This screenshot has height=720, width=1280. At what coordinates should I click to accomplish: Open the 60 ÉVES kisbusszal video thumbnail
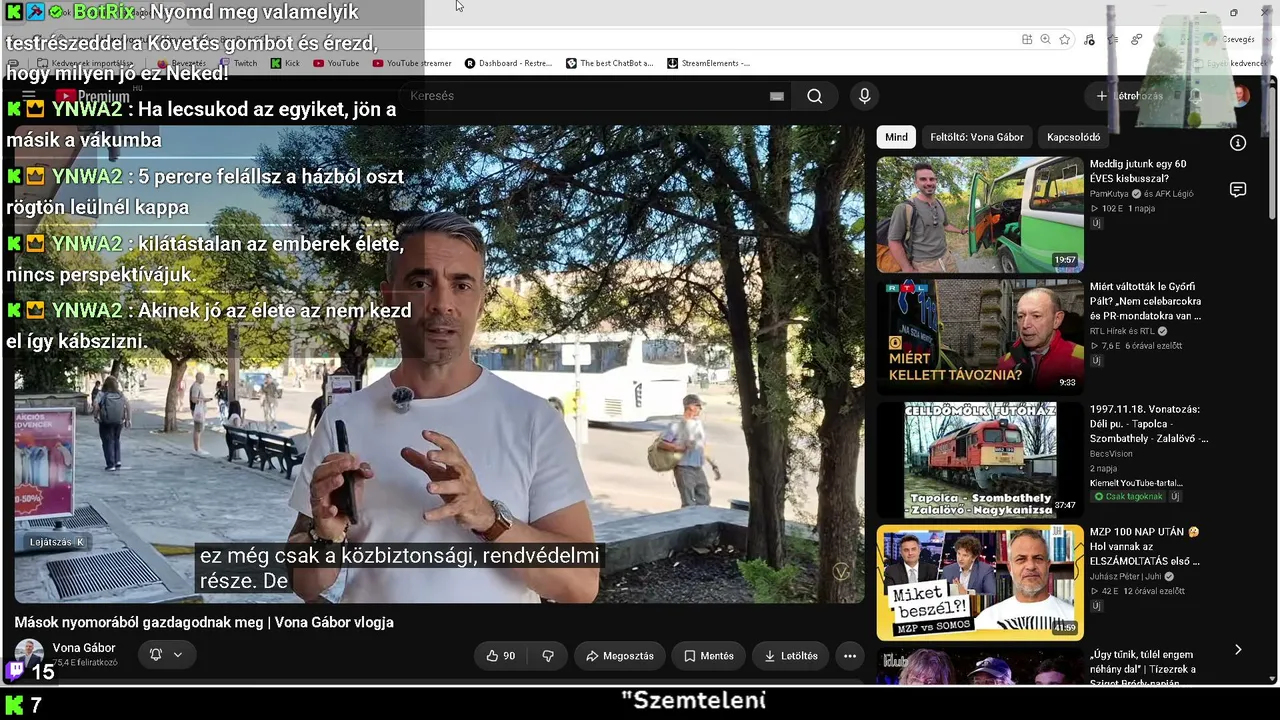[x=980, y=214]
